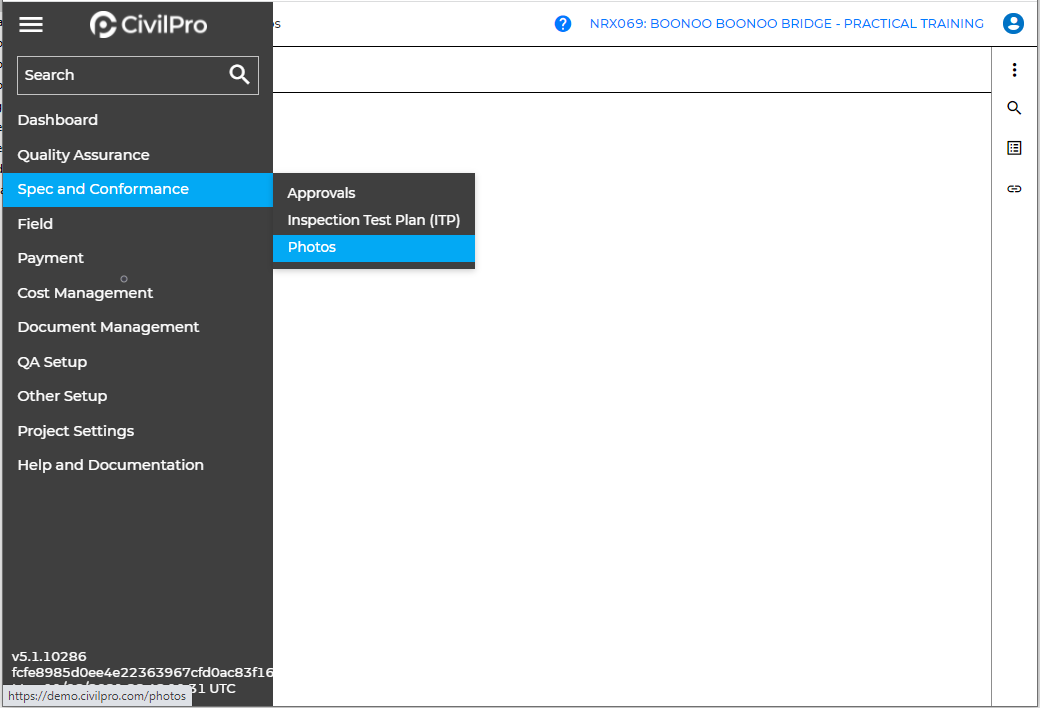
Task: Select Photos from the submenu
Action: [x=312, y=247]
